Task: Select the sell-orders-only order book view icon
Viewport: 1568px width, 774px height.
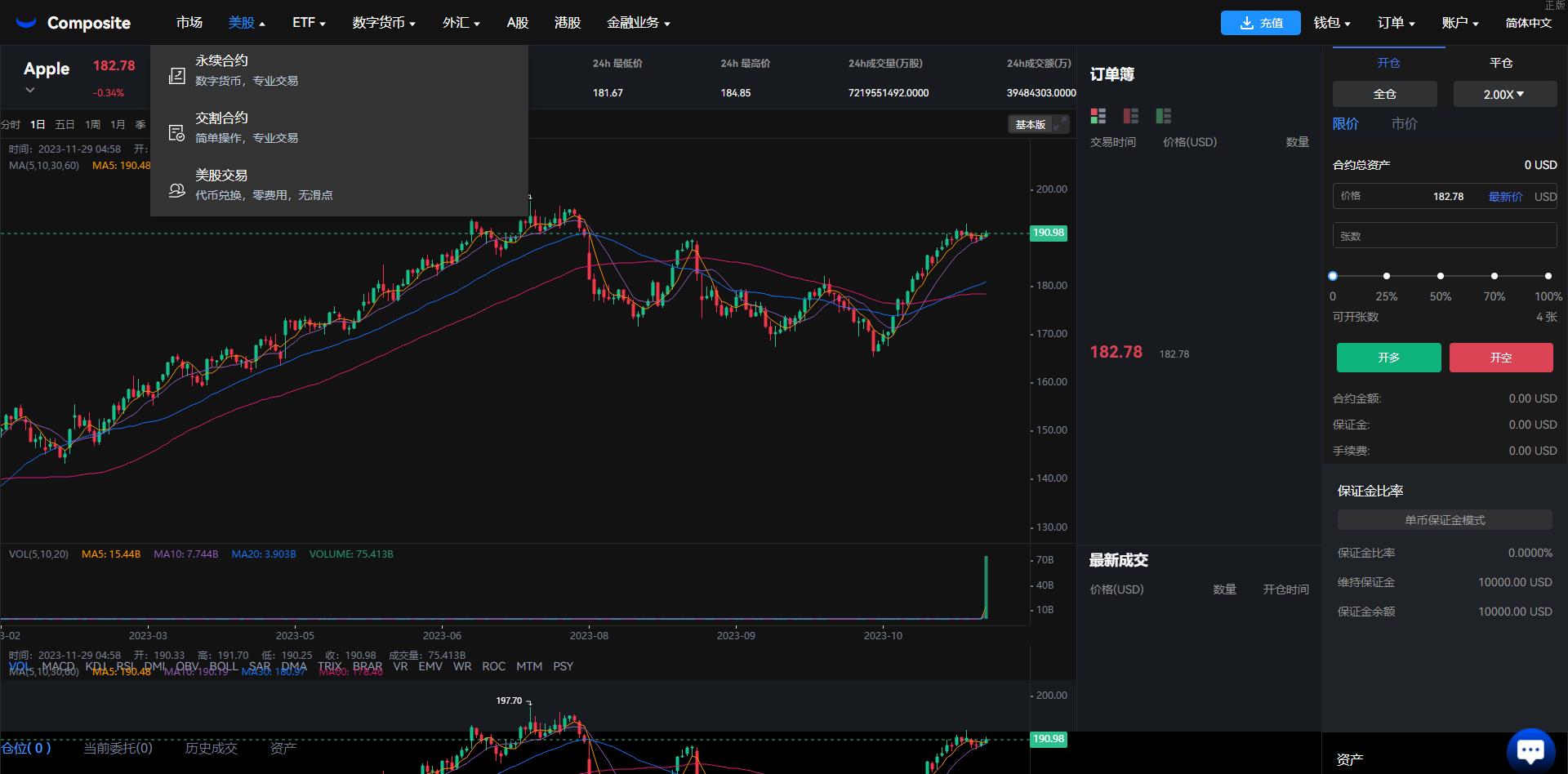Action: [1130, 116]
